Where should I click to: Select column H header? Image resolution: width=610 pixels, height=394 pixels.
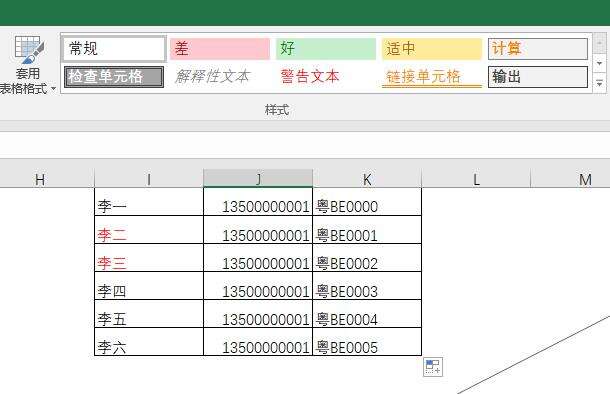[x=47, y=179]
